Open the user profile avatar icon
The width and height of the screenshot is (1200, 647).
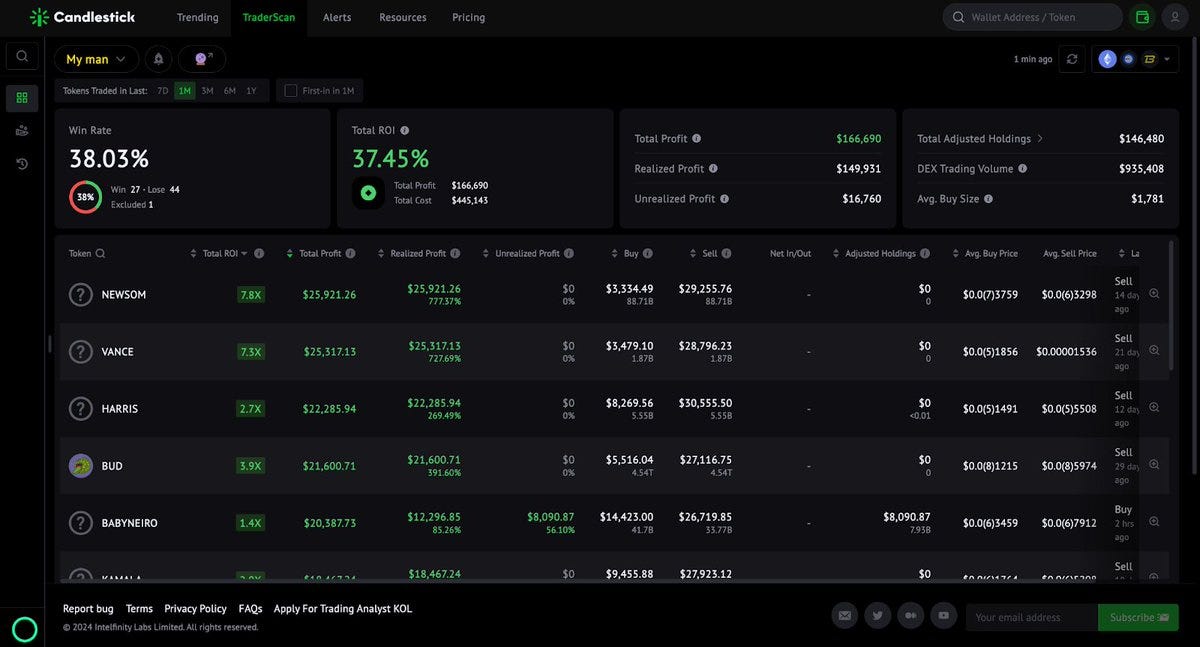(1175, 17)
